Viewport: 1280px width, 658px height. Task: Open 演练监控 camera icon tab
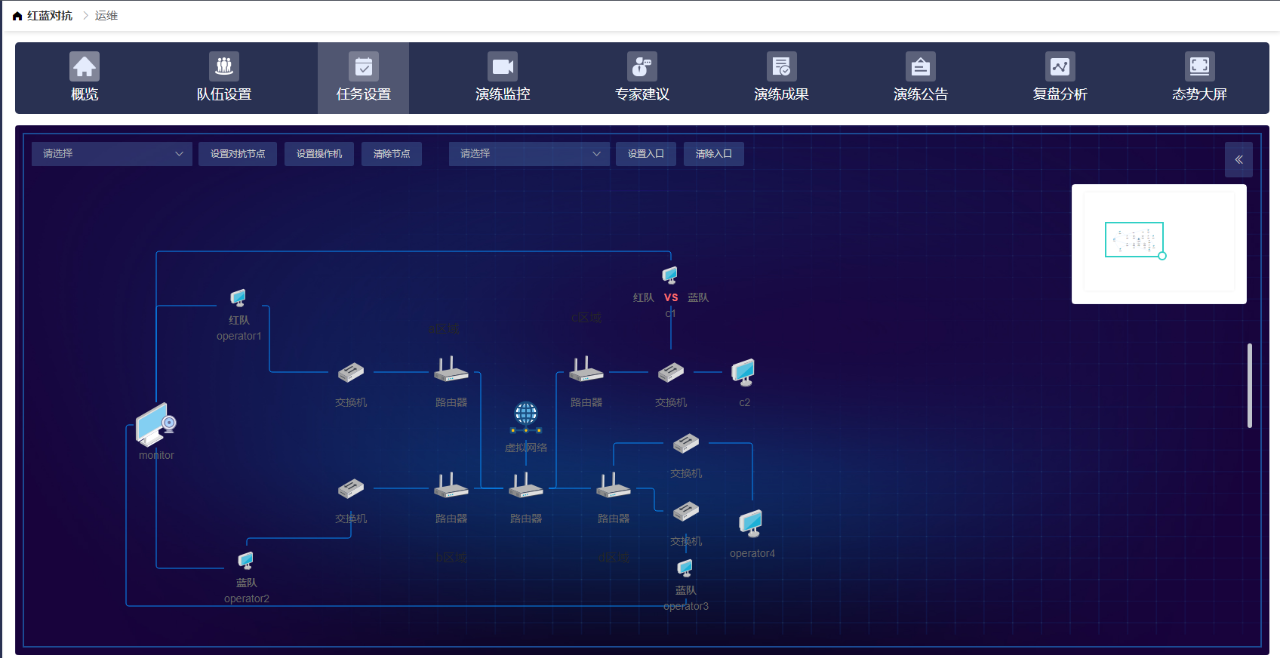click(502, 67)
